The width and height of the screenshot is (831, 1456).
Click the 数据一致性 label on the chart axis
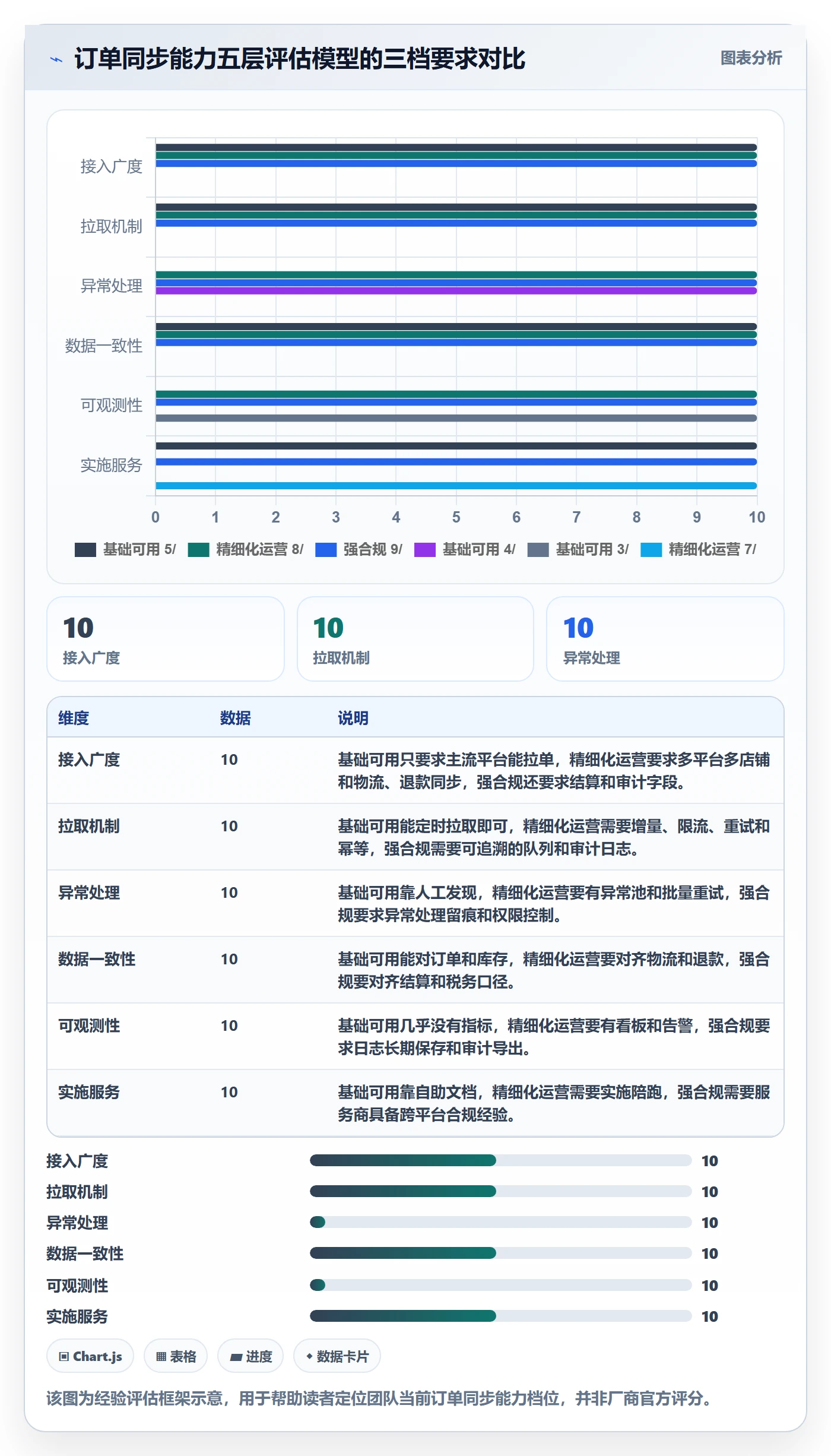(104, 346)
